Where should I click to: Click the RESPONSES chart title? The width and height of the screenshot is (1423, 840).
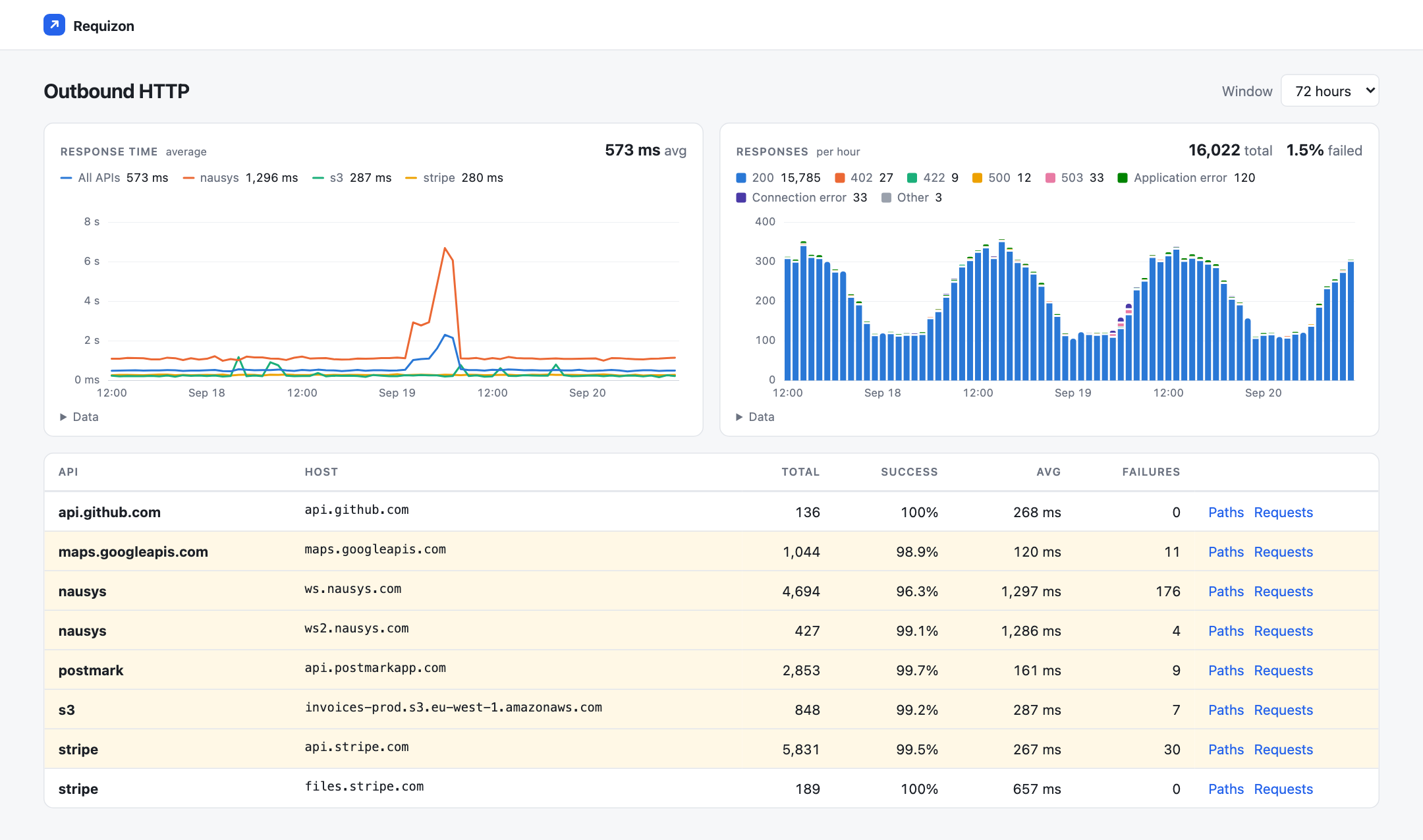point(772,152)
